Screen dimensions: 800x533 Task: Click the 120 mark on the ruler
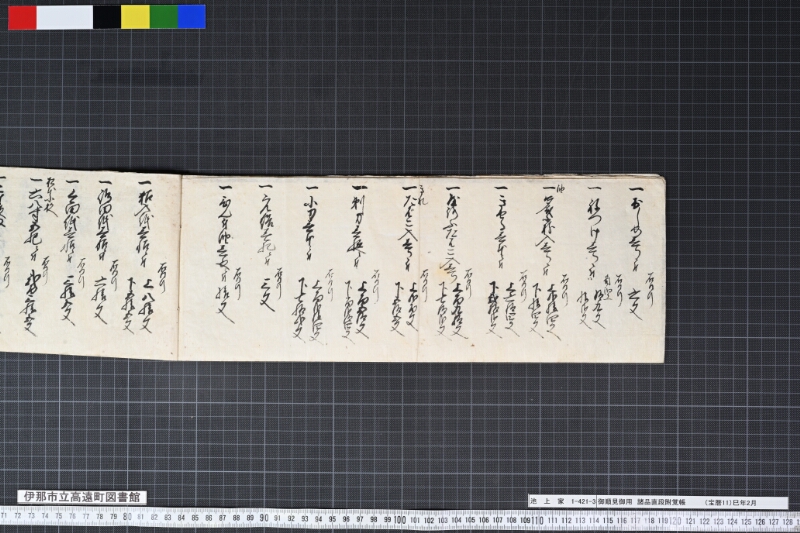click(676, 521)
